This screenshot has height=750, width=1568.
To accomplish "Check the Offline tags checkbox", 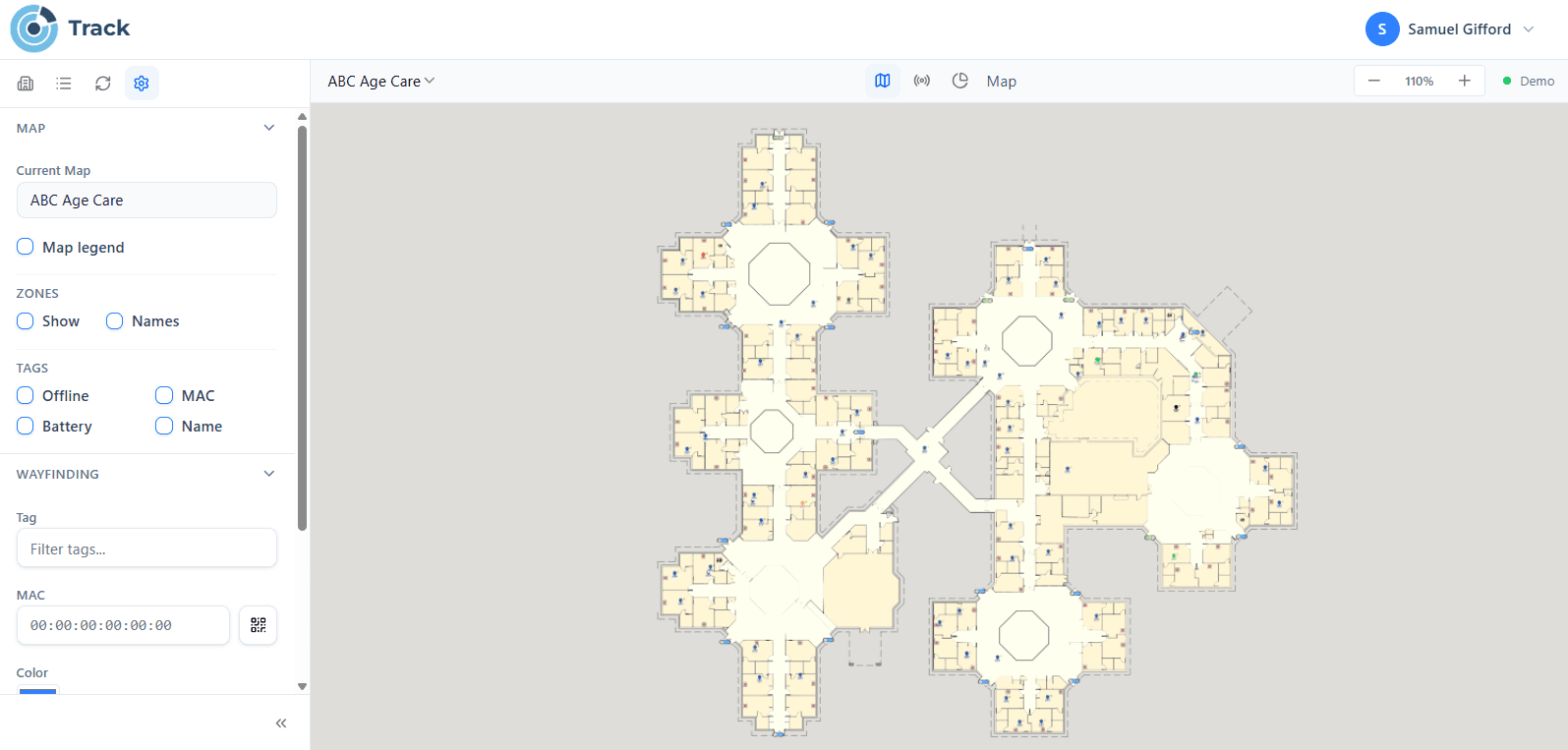I will pyautogui.click(x=26, y=395).
